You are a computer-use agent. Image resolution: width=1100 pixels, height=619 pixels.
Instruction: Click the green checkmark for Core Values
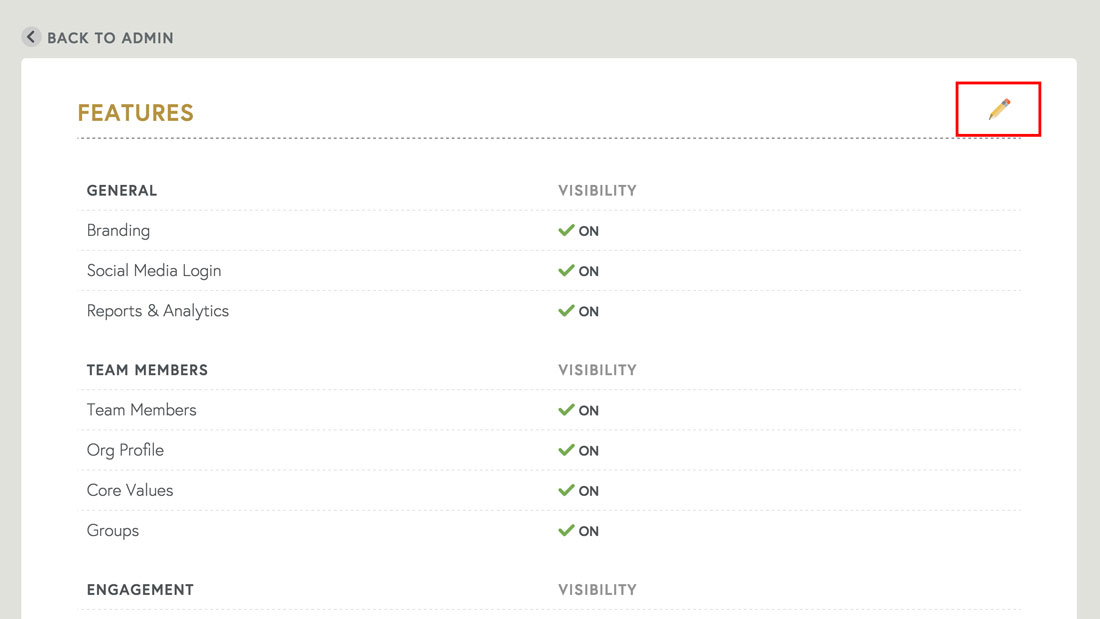[x=566, y=490]
